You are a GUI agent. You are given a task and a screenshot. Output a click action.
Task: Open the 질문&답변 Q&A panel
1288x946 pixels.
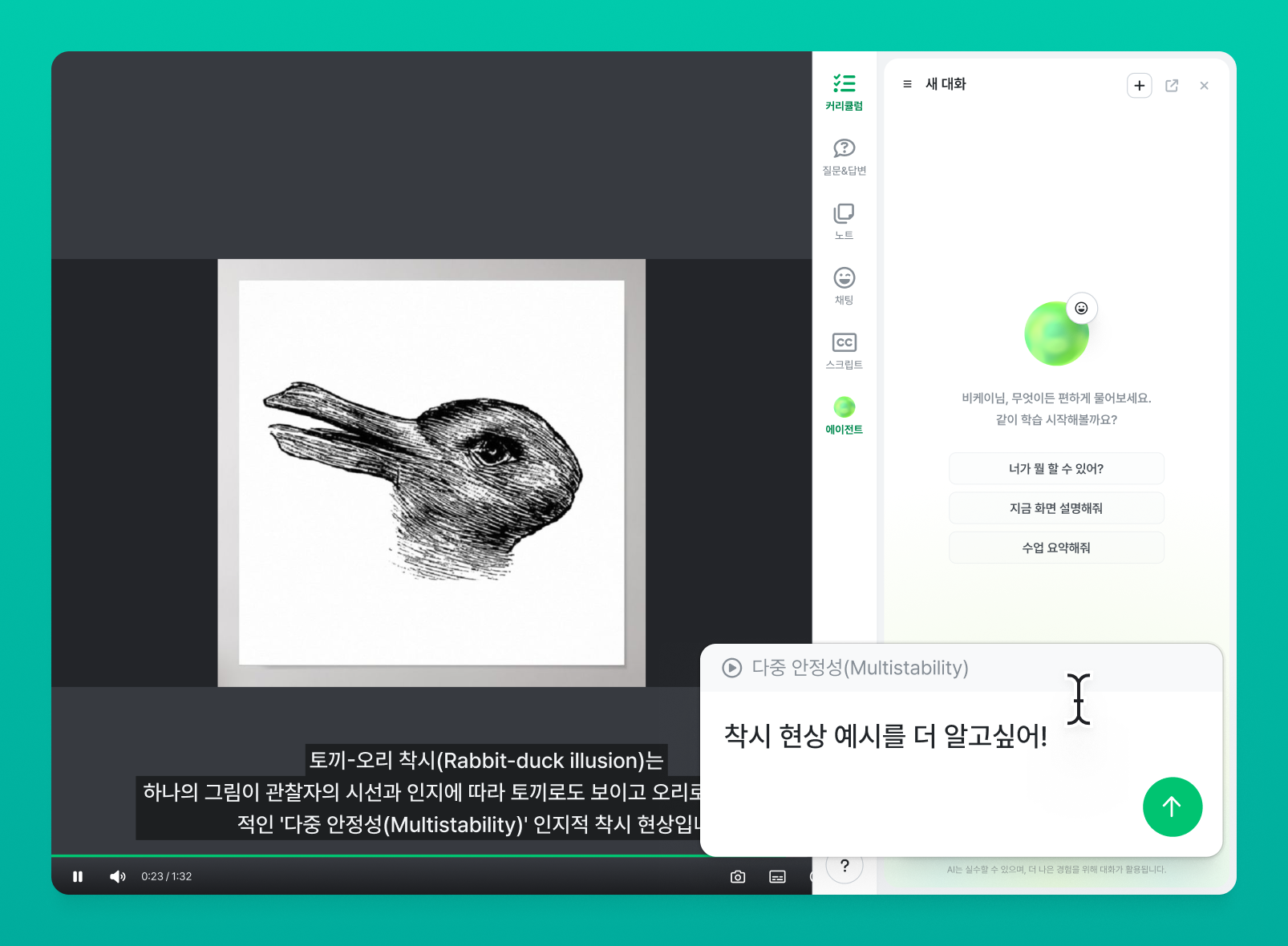pos(844,157)
